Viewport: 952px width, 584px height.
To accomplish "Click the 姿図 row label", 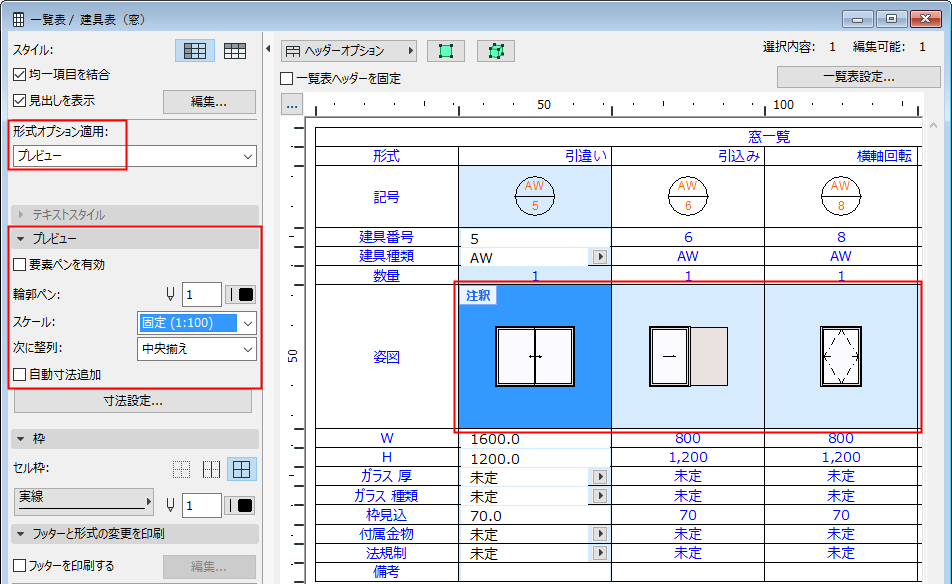I will point(386,357).
